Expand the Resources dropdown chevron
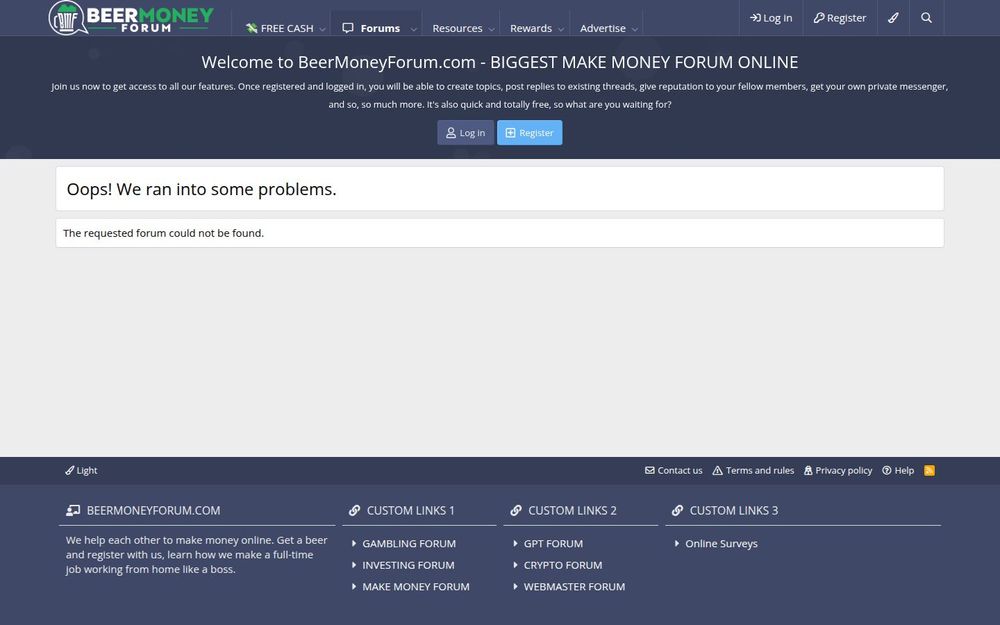 tap(491, 29)
